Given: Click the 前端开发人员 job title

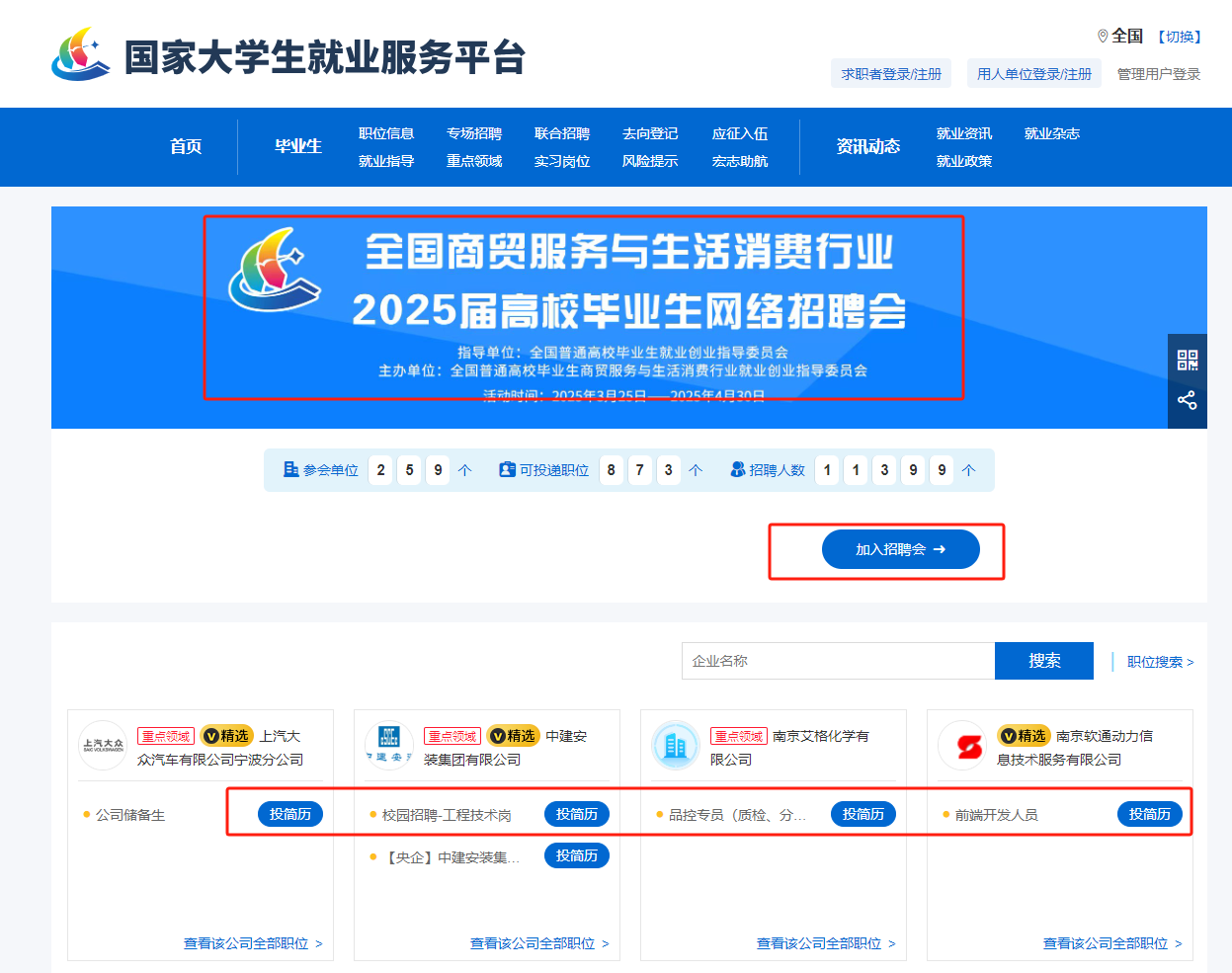Looking at the screenshot, I should click(996, 815).
